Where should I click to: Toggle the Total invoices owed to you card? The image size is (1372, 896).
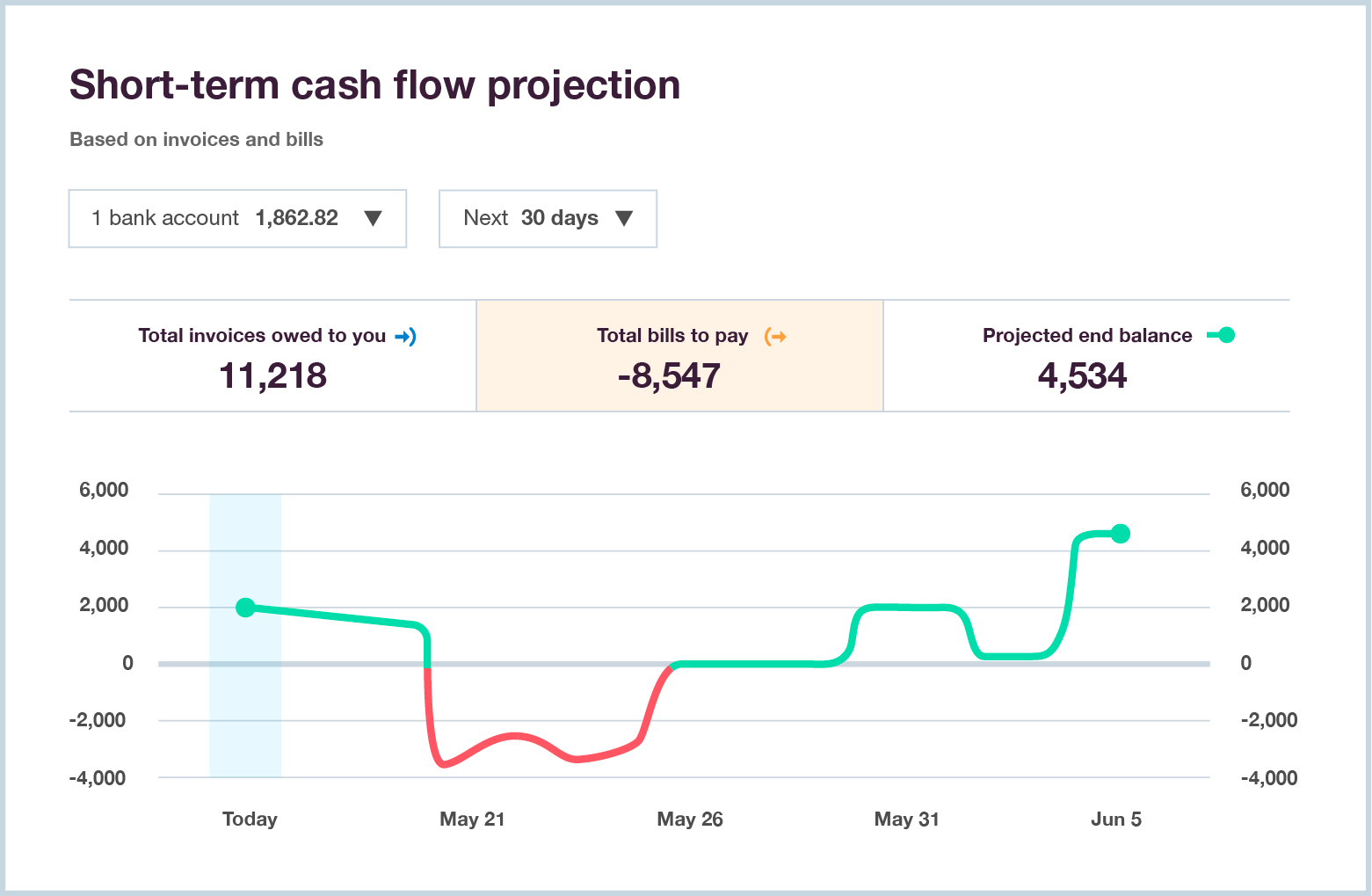272,355
